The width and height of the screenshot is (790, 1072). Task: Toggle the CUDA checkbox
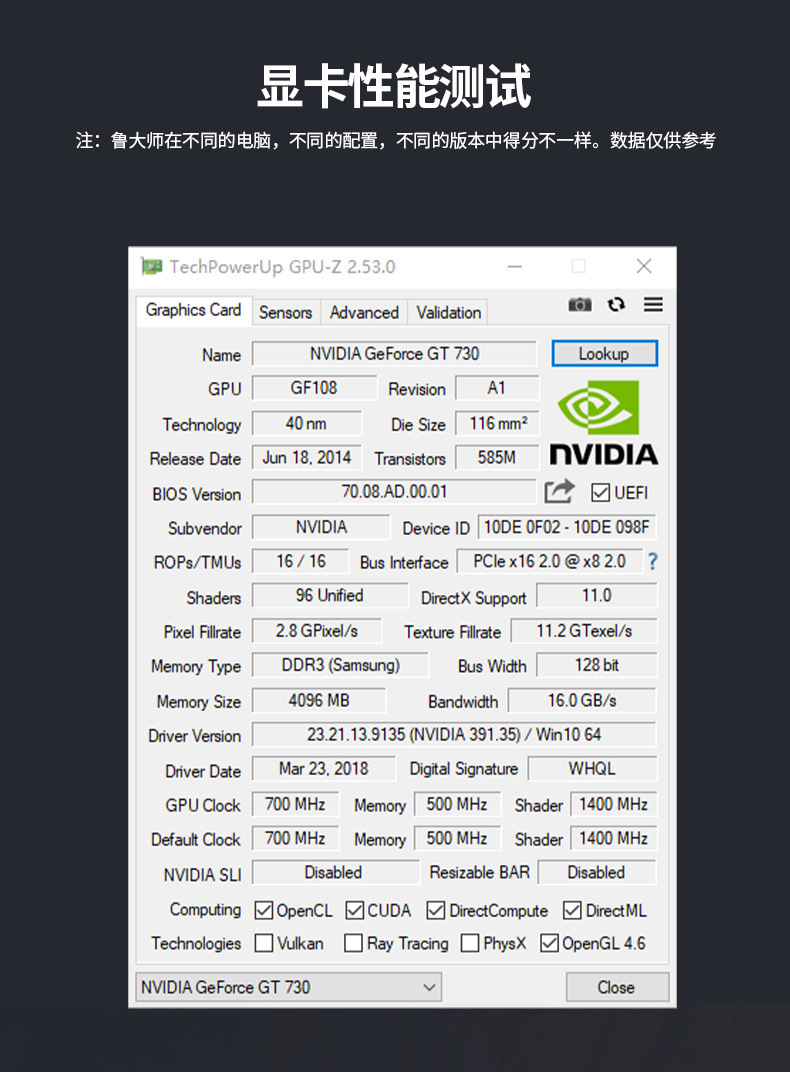[354, 910]
